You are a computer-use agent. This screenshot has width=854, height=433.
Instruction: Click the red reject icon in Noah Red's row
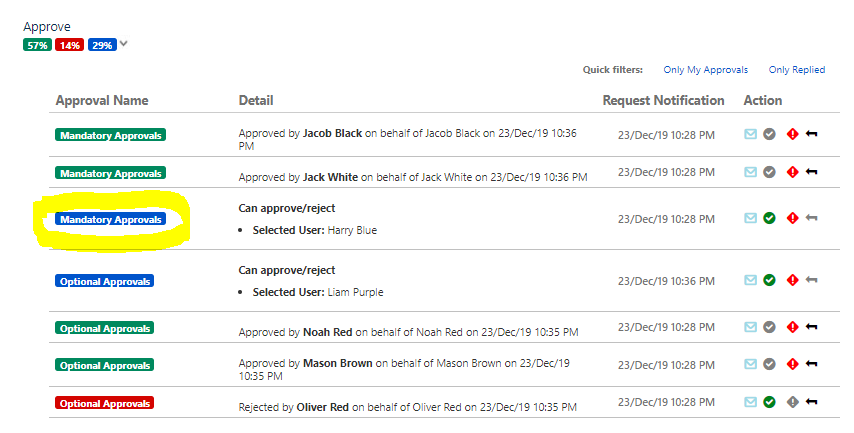[792, 327]
